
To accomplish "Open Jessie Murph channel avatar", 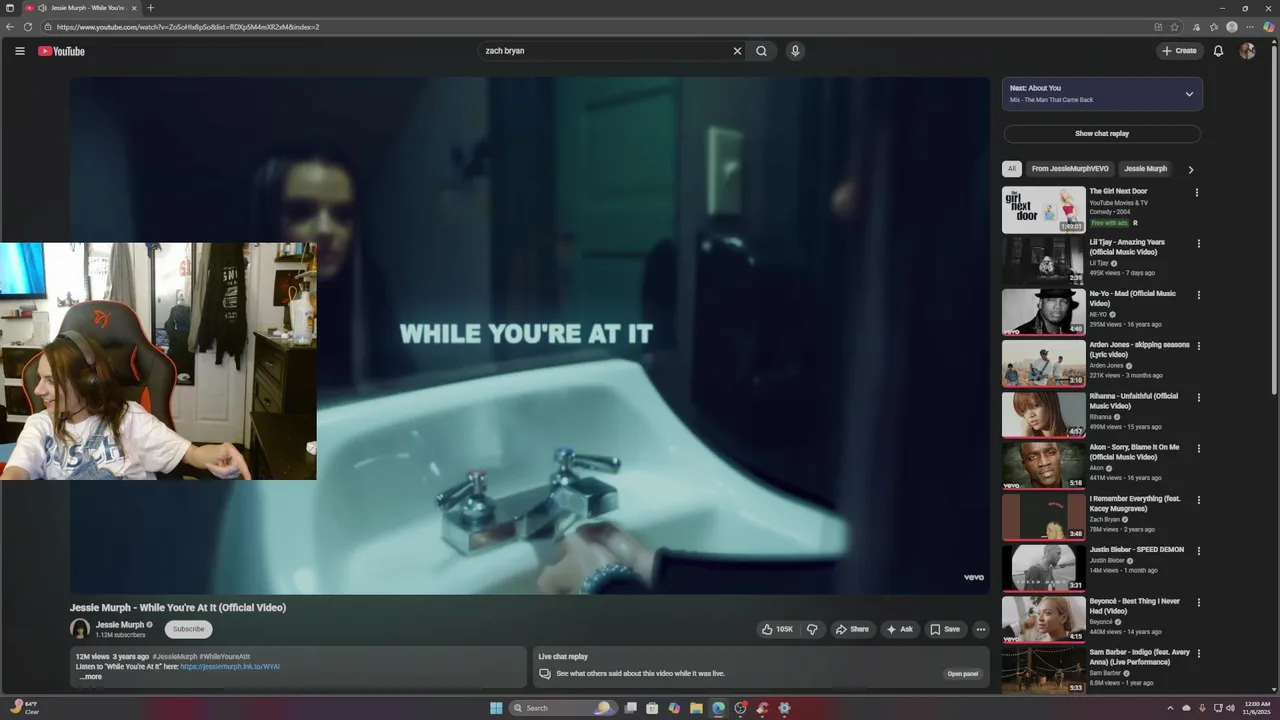I will [80, 629].
